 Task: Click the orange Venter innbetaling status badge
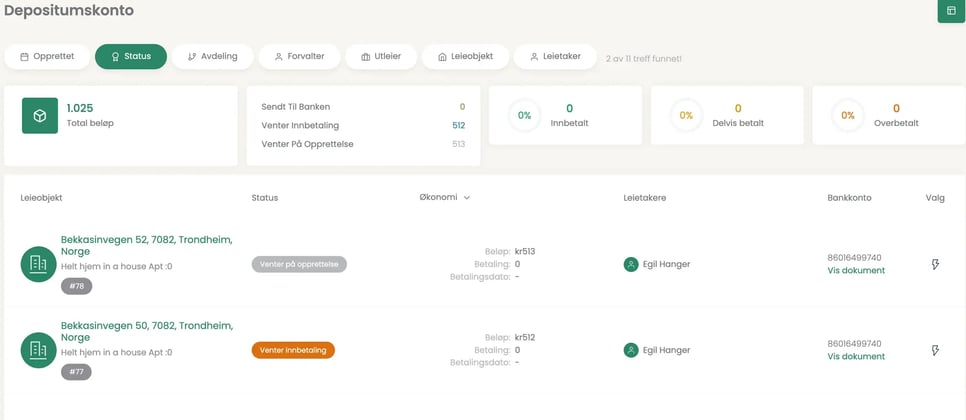click(x=293, y=350)
